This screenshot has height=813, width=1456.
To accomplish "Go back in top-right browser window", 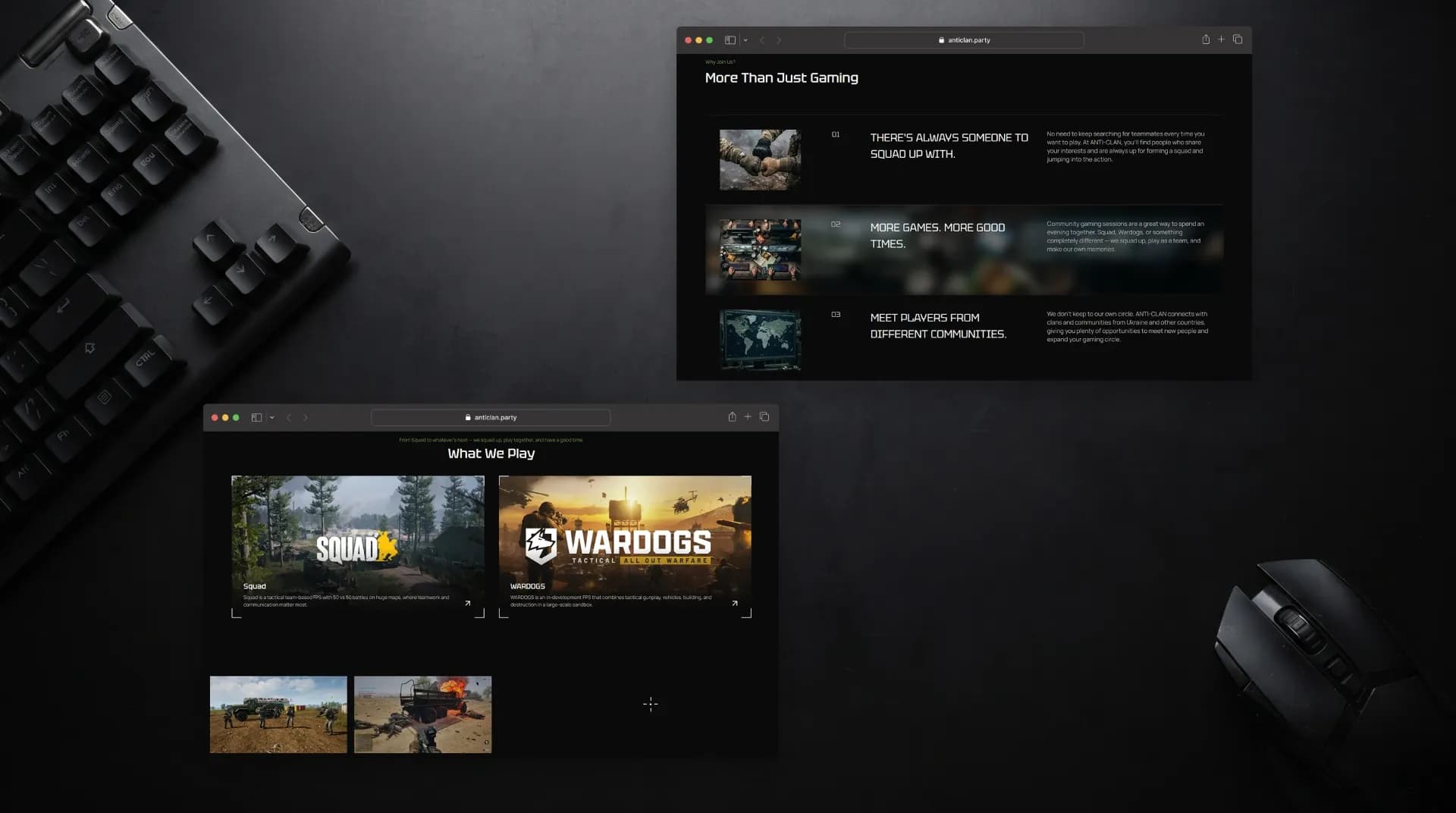I will (x=762, y=40).
